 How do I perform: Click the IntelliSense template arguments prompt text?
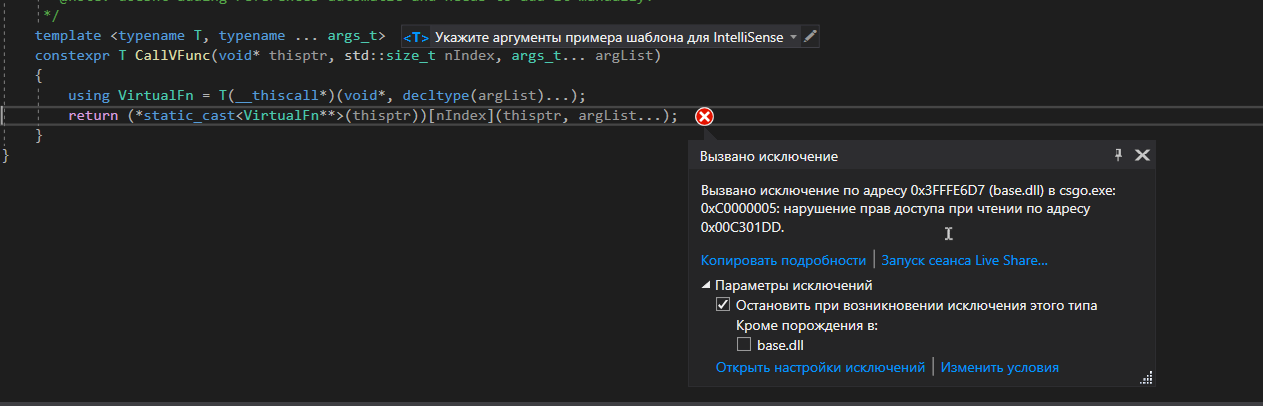coord(609,36)
